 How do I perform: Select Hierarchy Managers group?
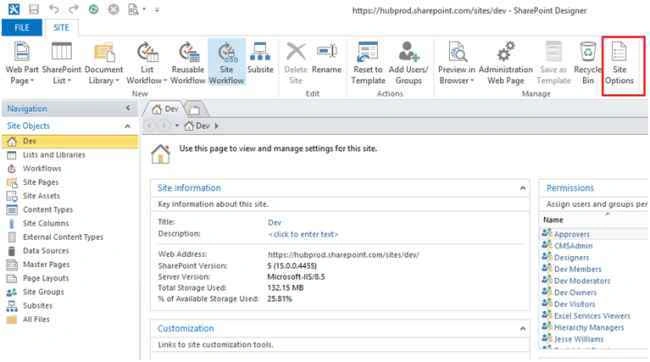click(x=589, y=327)
